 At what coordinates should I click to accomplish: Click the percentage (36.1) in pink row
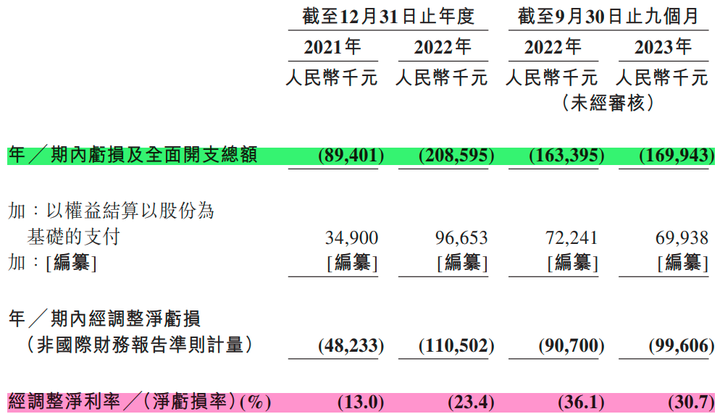pos(581,403)
